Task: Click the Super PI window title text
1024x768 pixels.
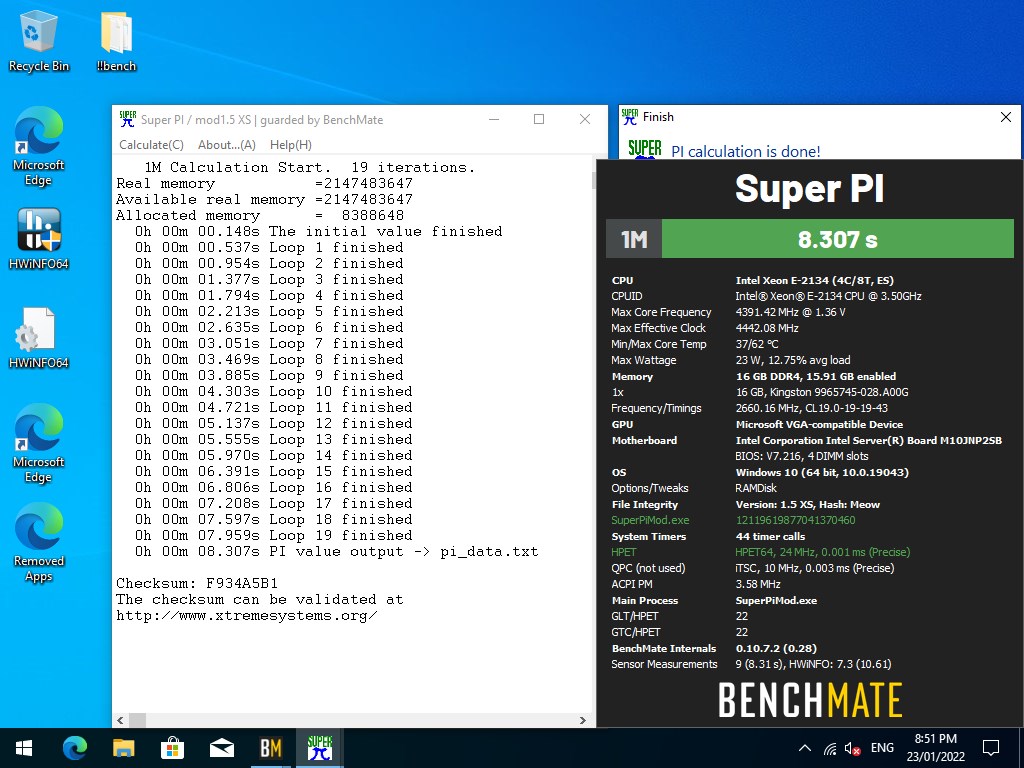Action: pyautogui.click(x=262, y=120)
